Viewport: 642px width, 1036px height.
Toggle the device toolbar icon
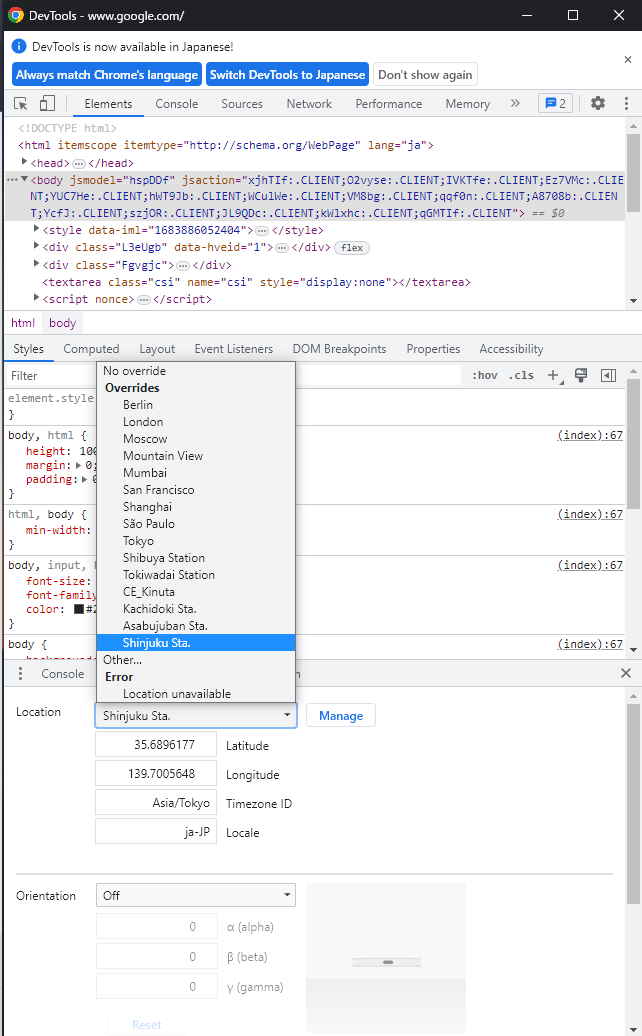pyautogui.click(x=47, y=103)
